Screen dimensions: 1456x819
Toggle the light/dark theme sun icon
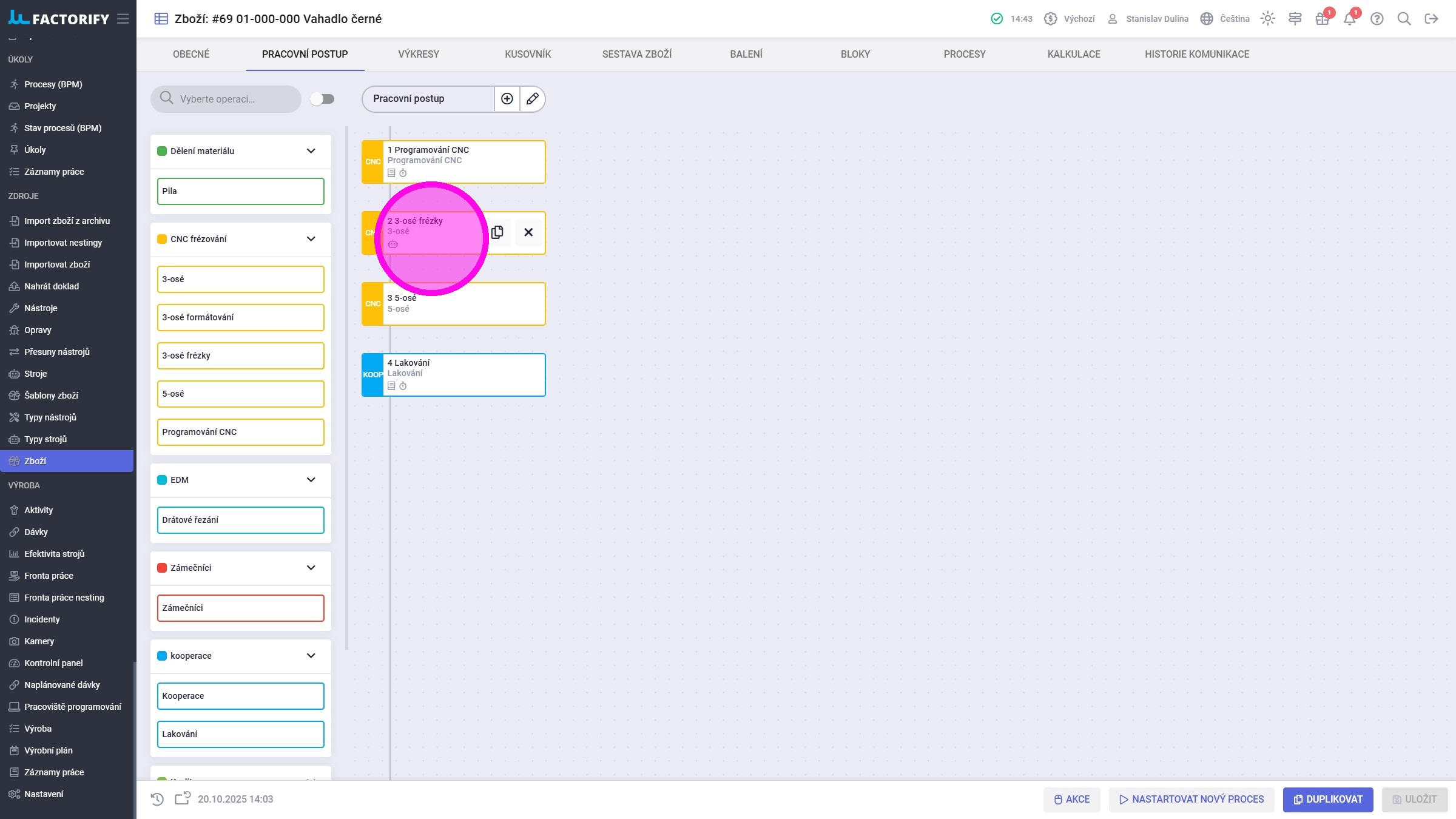(1267, 19)
